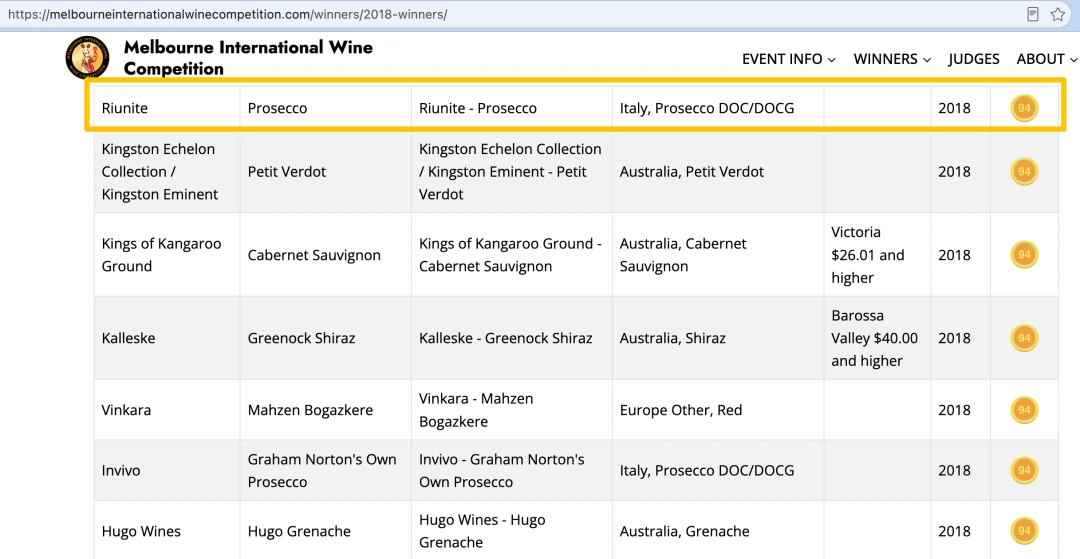Click the 94 medal in the Kalleske row

coord(1024,338)
